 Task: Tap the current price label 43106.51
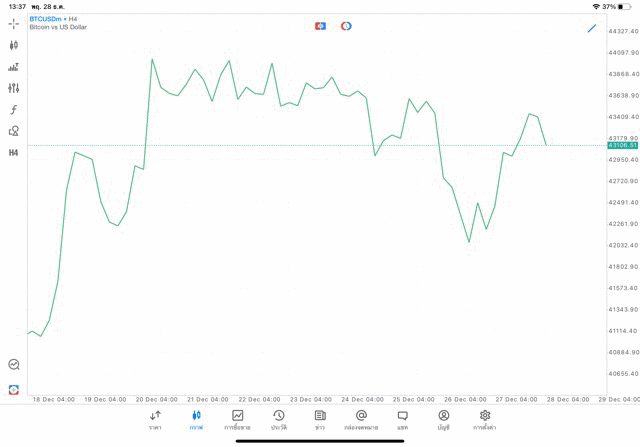click(622, 146)
